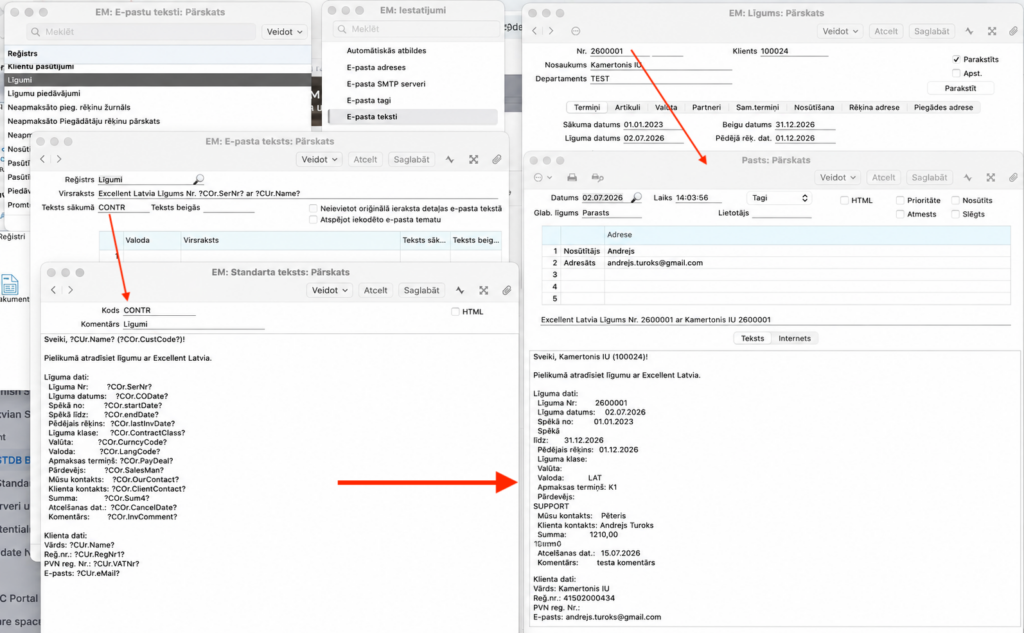Click the date lookup icon next to Datums
The image size is (1024, 633).
coord(637,197)
